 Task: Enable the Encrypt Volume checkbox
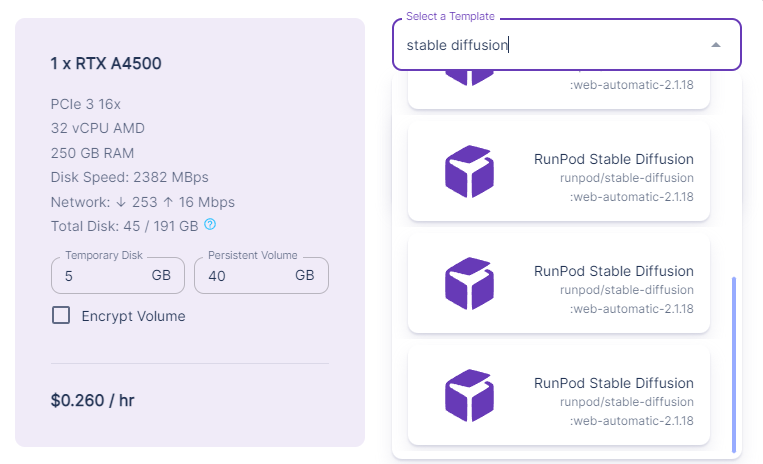(61, 316)
